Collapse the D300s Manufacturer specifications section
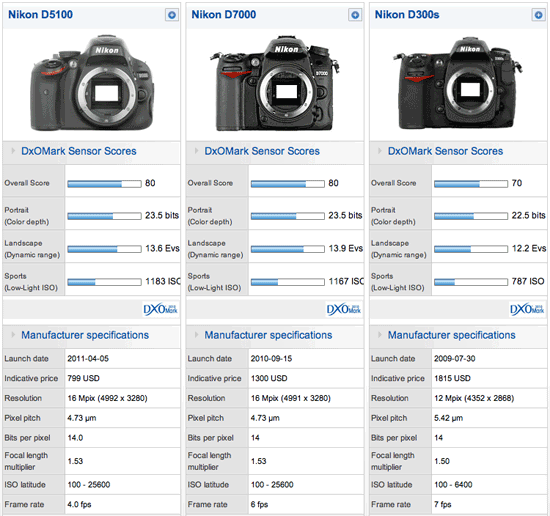Image resolution: width=550 pixels, height=516 pixels. pos(380,335)
